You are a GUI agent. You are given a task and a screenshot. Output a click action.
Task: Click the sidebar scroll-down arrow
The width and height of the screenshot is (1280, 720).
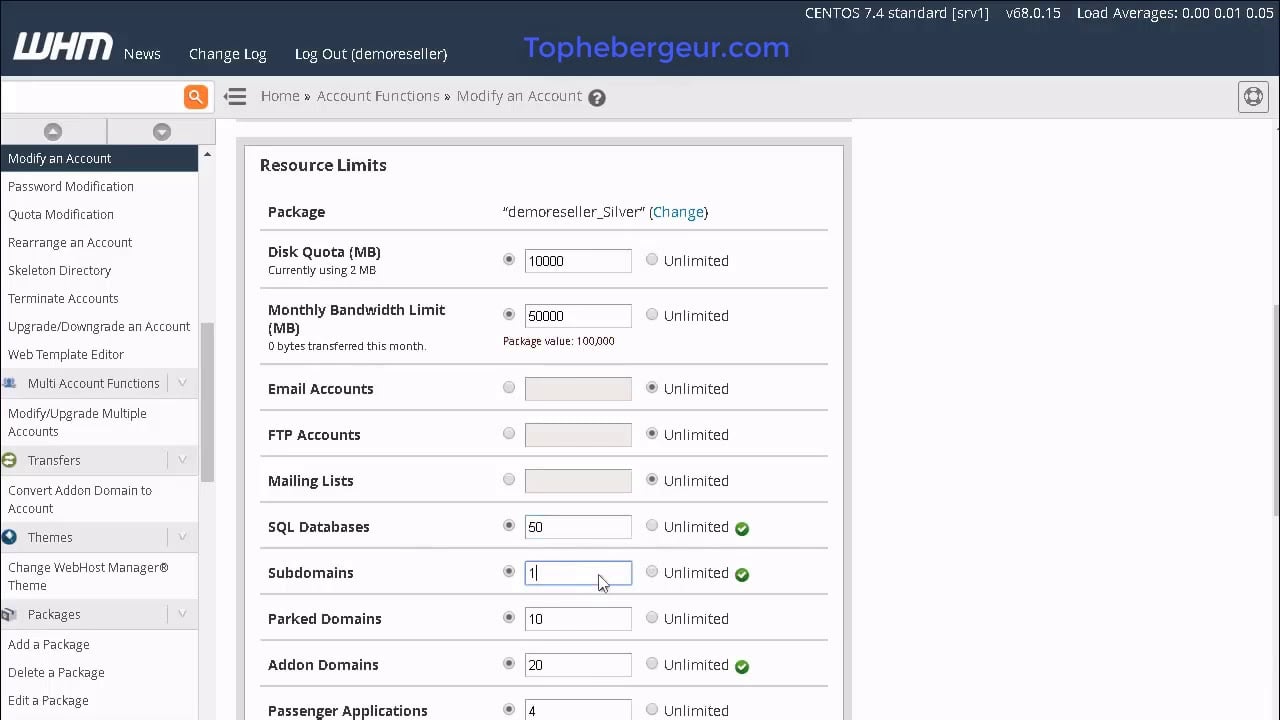161,131
